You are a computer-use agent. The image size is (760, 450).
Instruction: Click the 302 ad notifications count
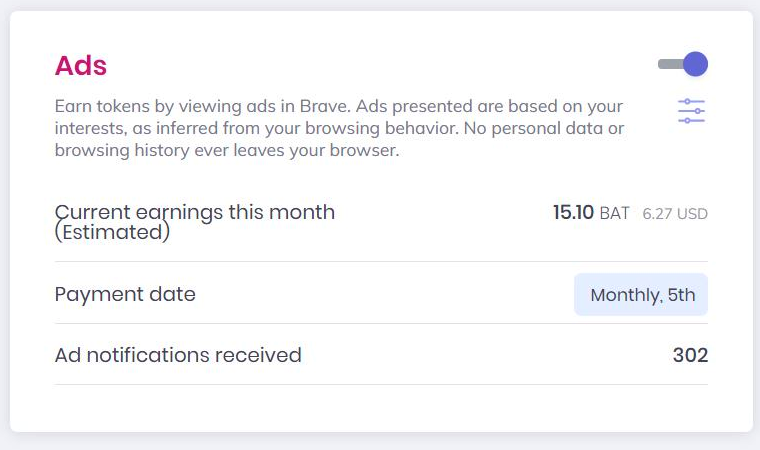[x=690, y=355]
